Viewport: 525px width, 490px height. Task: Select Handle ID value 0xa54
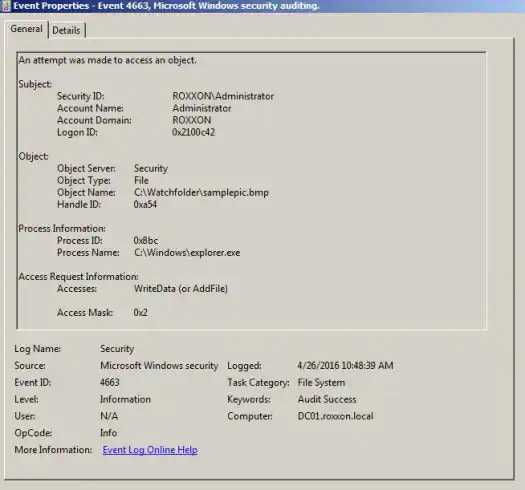tap(145, 205)
